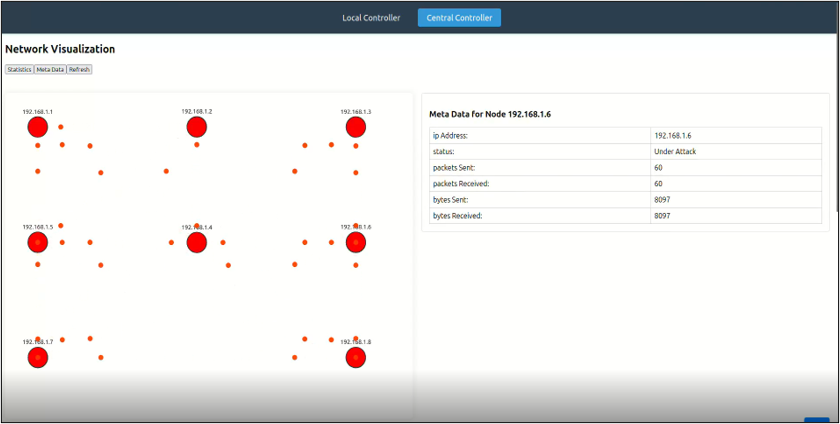Viewport: 840px width, 424px height.
Task: Select node 192.168.1.8 circle
Action: [356, 358]
